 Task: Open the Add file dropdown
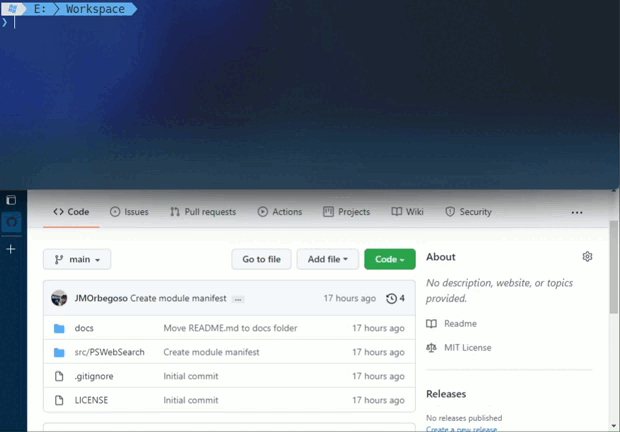[328, 259]
